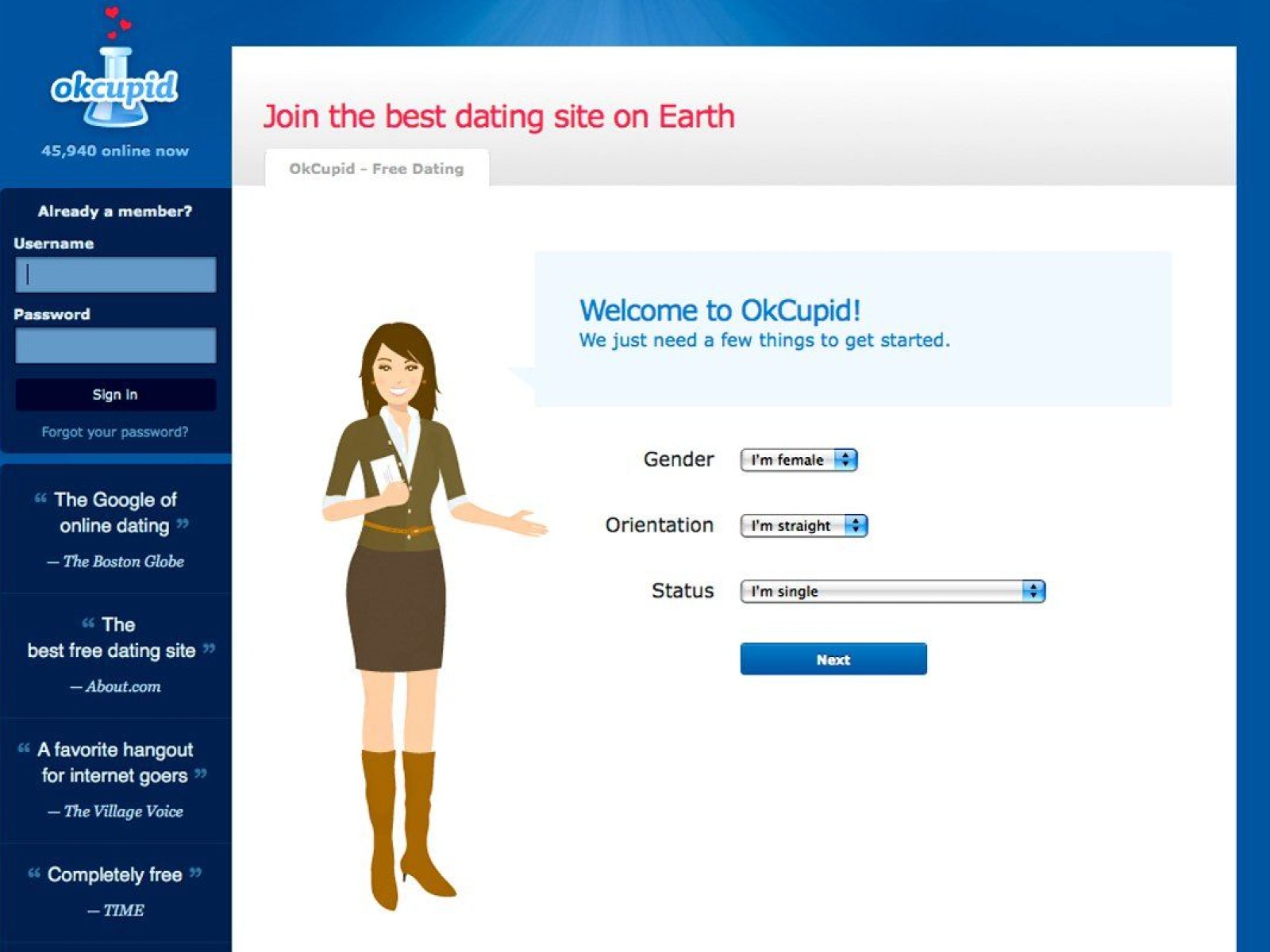Click the 'Gender' field label

click(x=679, y=459)
